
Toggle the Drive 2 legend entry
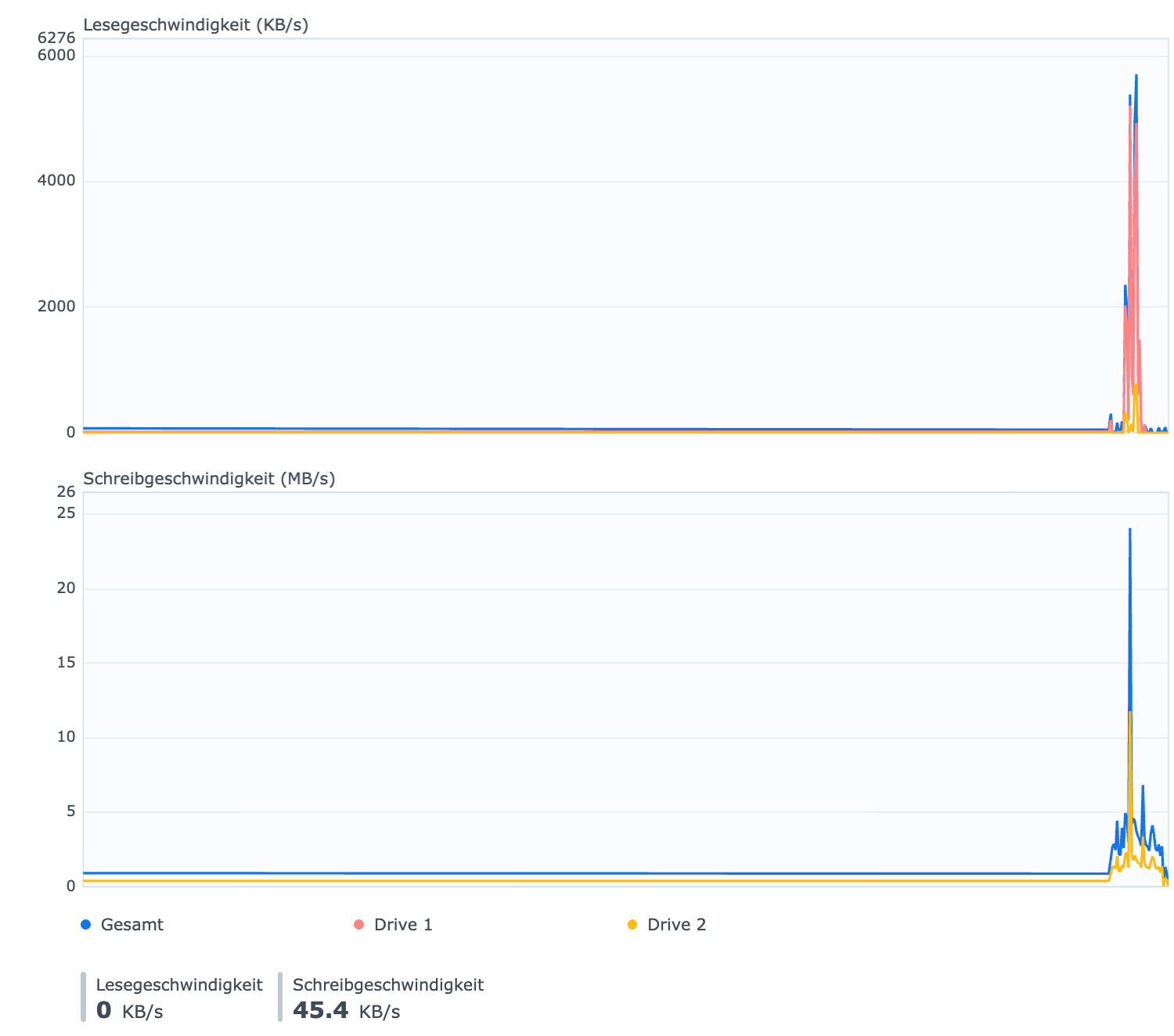tap(667, 925)
